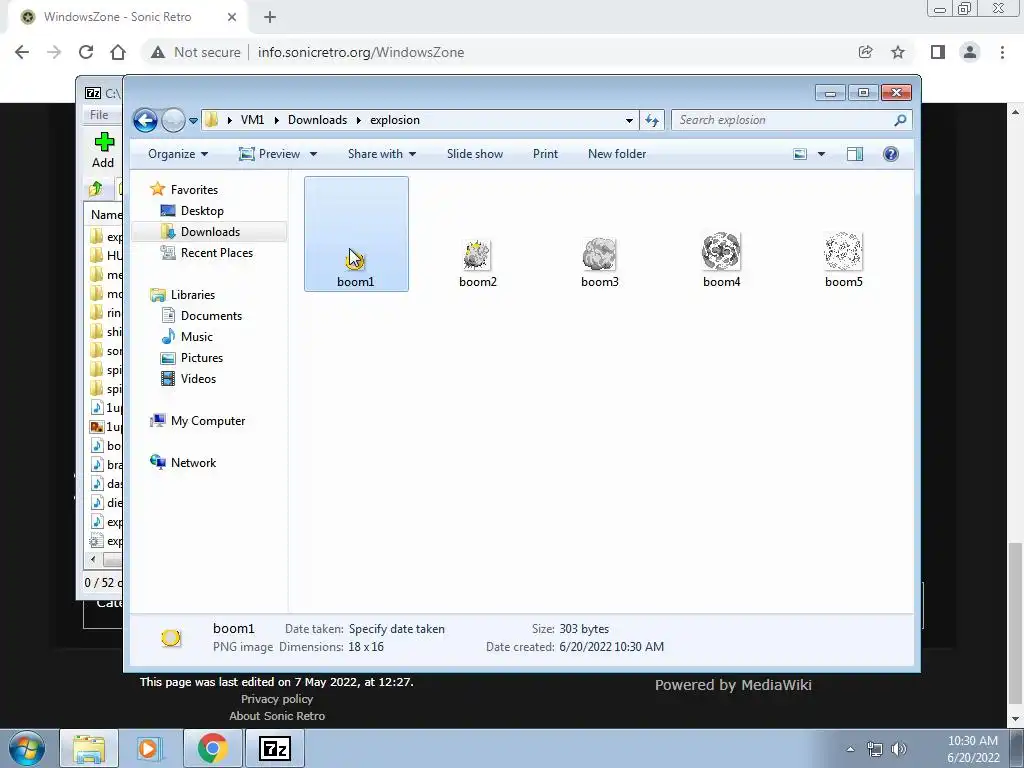Open Documents library

coord(211,315)
